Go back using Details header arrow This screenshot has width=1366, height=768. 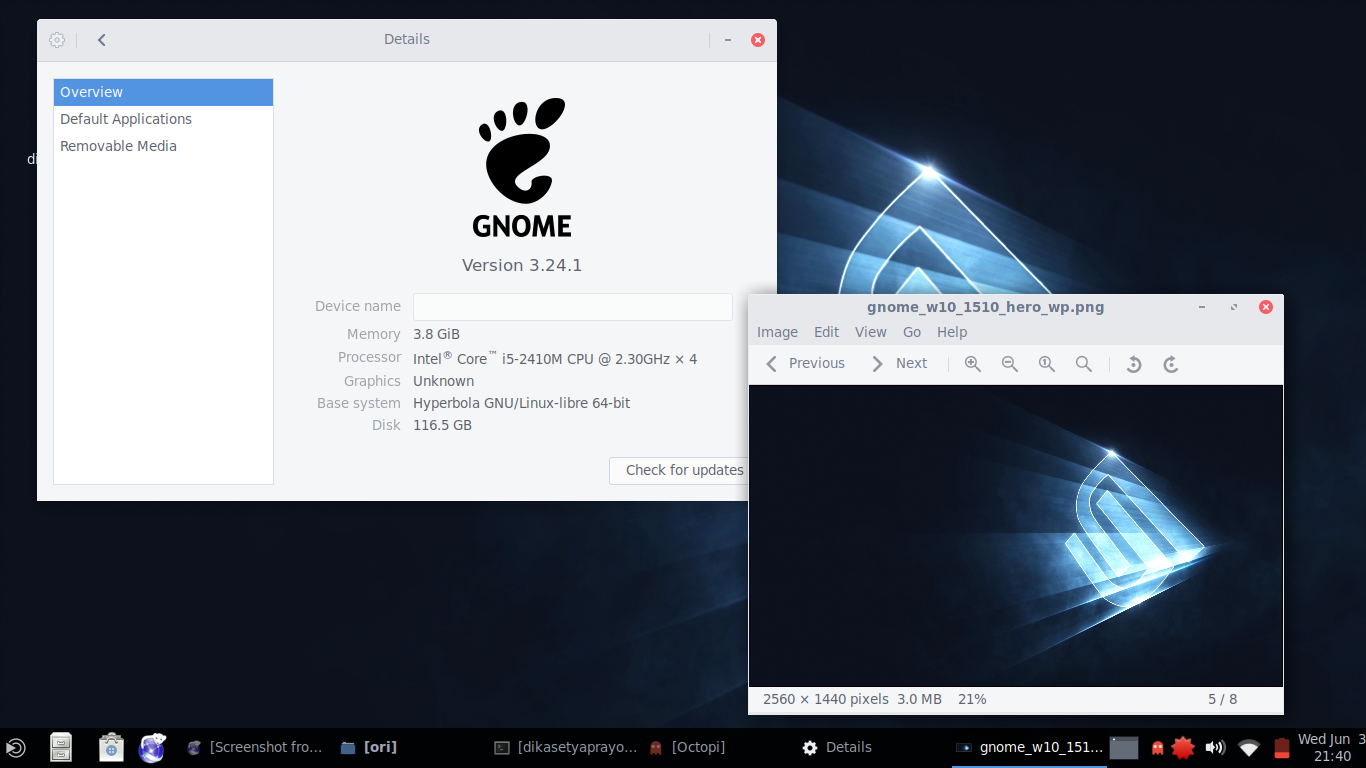tap(102, 40)
